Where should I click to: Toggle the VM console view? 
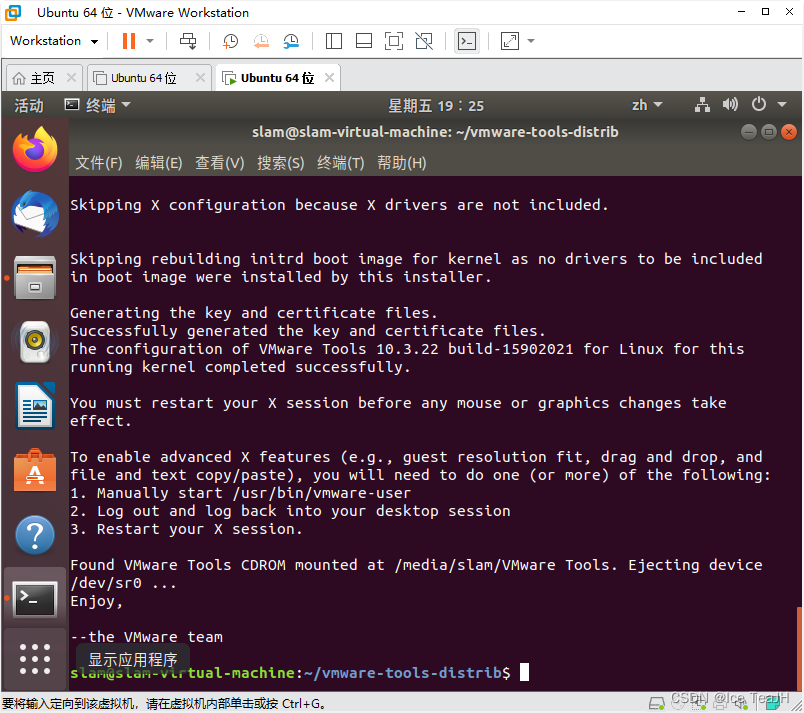coord(466,41)
